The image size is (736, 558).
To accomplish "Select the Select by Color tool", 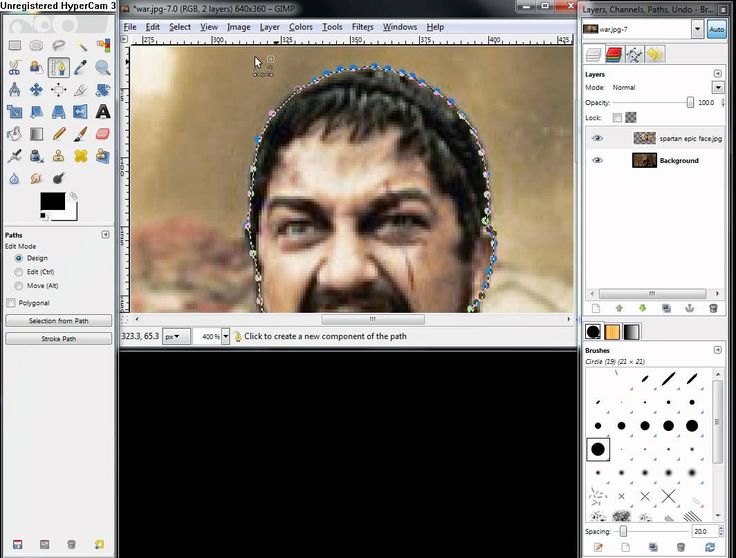I will coord(103,46).
